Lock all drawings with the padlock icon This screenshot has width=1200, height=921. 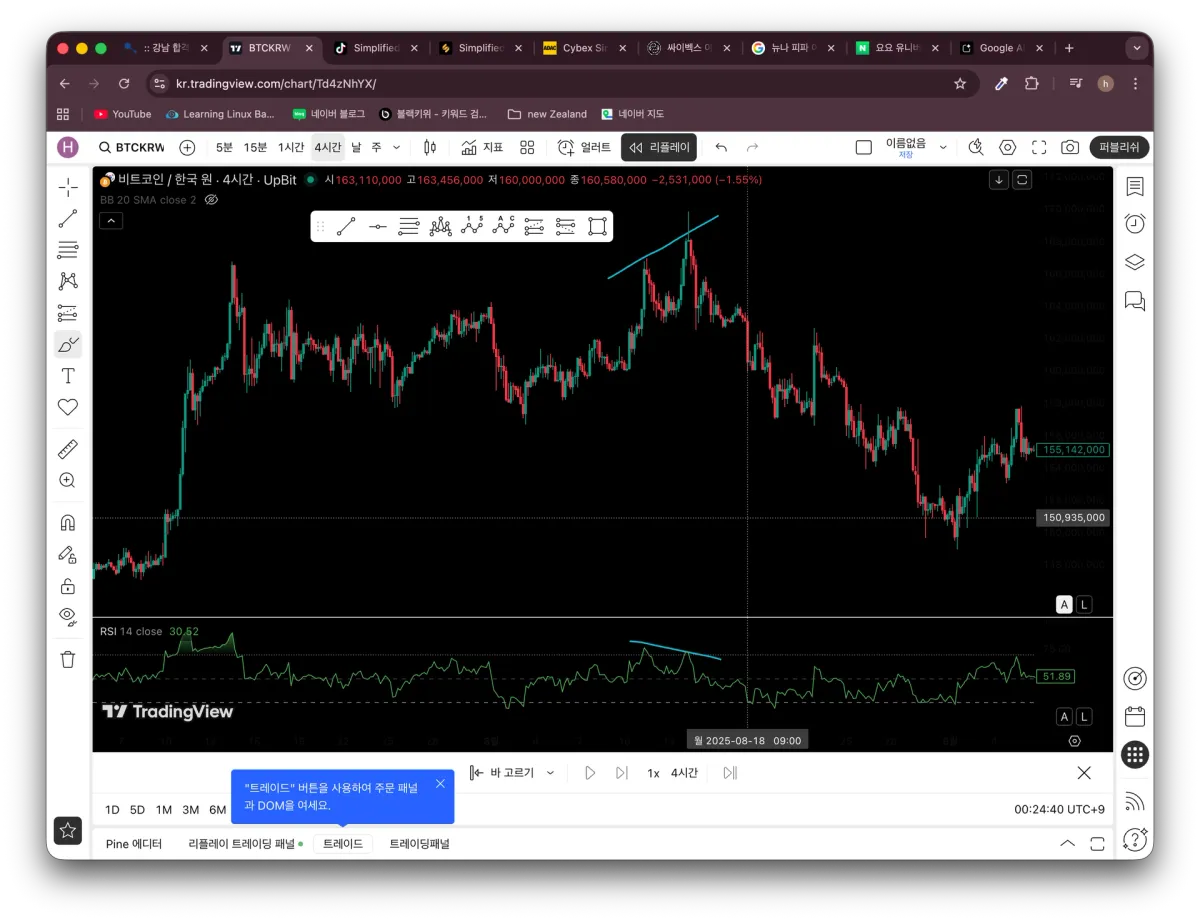(x=68, y=586)
